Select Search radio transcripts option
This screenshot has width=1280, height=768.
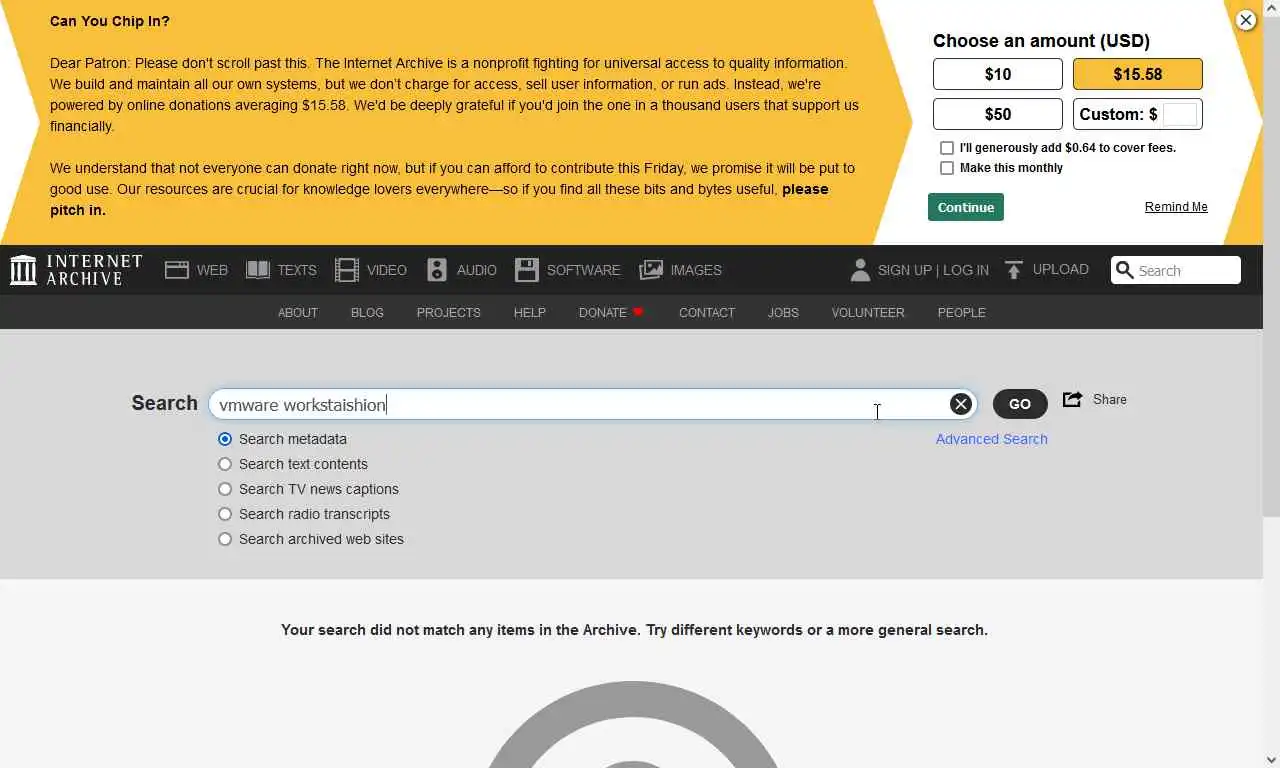coord(225,514)
